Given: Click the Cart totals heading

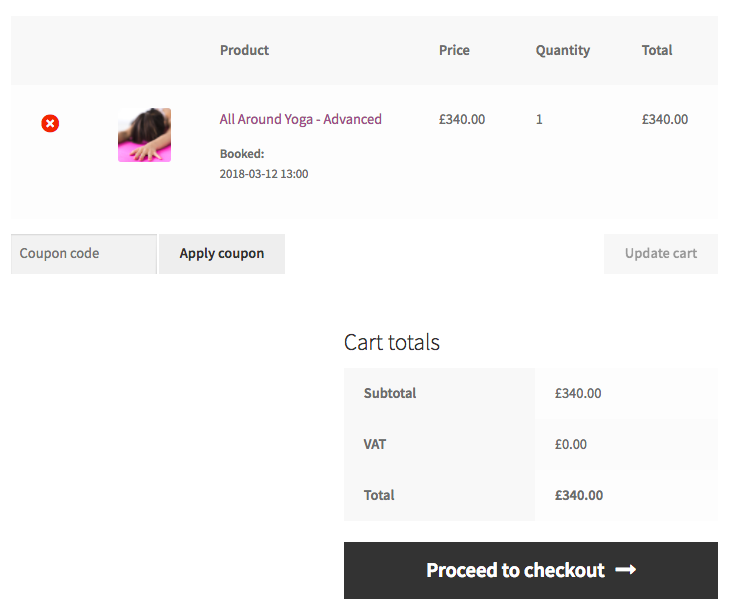Looking at the screenshot, I should (x=392, y=342).
